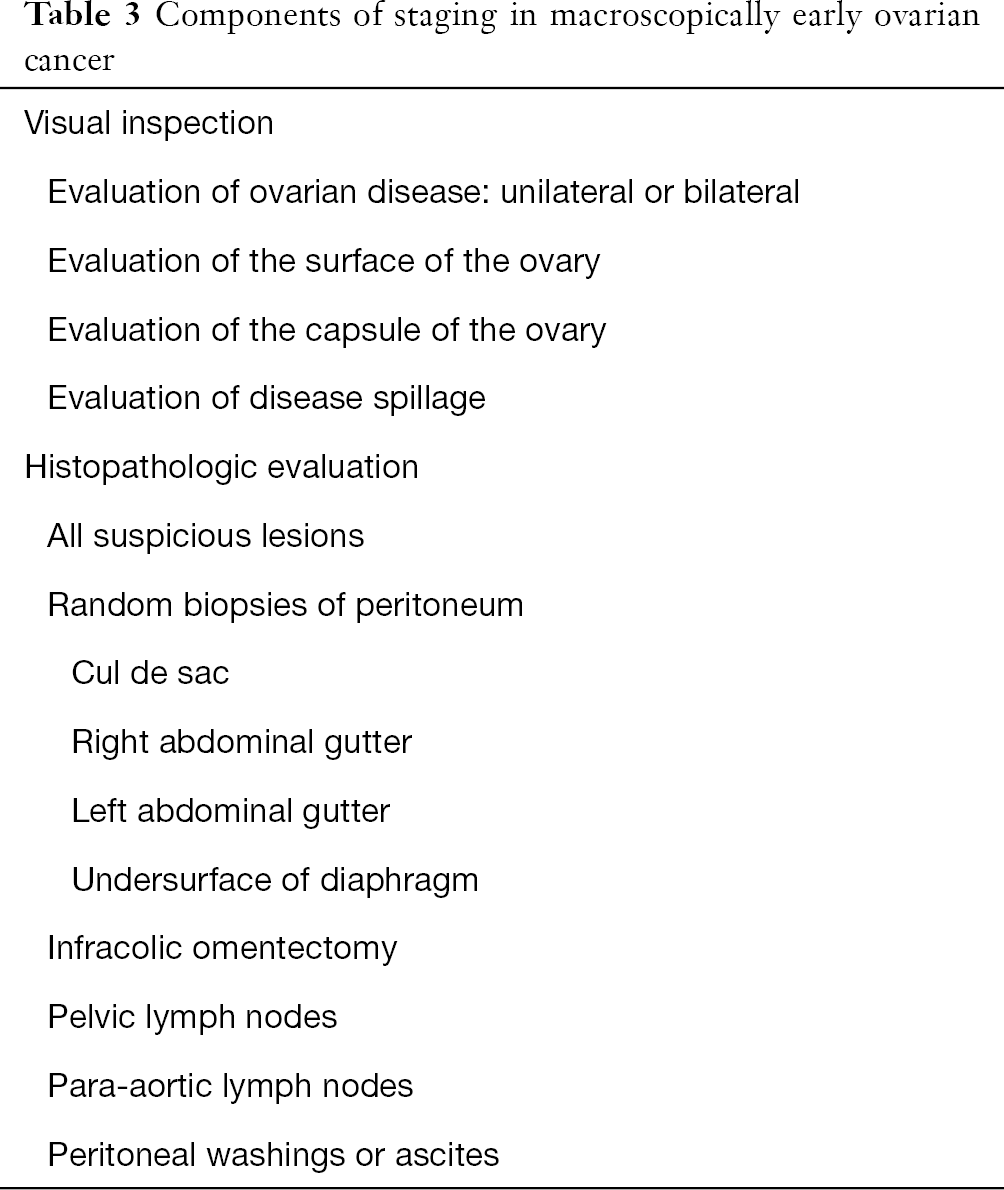Click the Histopathologic evaluation heading

222,468
